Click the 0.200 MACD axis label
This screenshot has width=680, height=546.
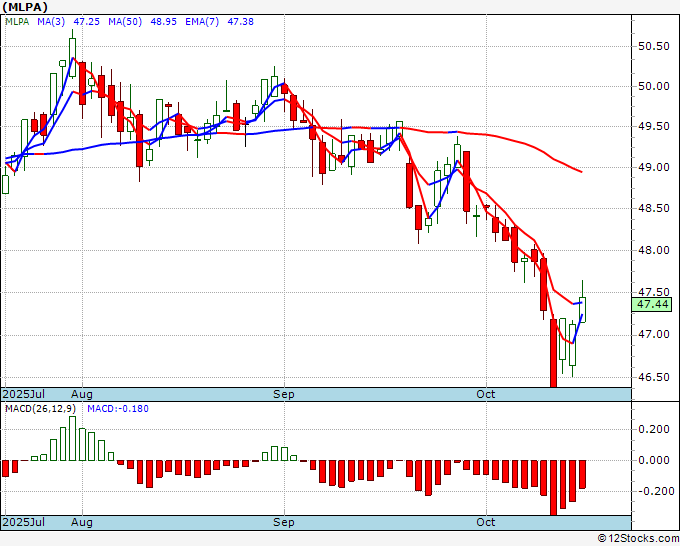(654, 429)
